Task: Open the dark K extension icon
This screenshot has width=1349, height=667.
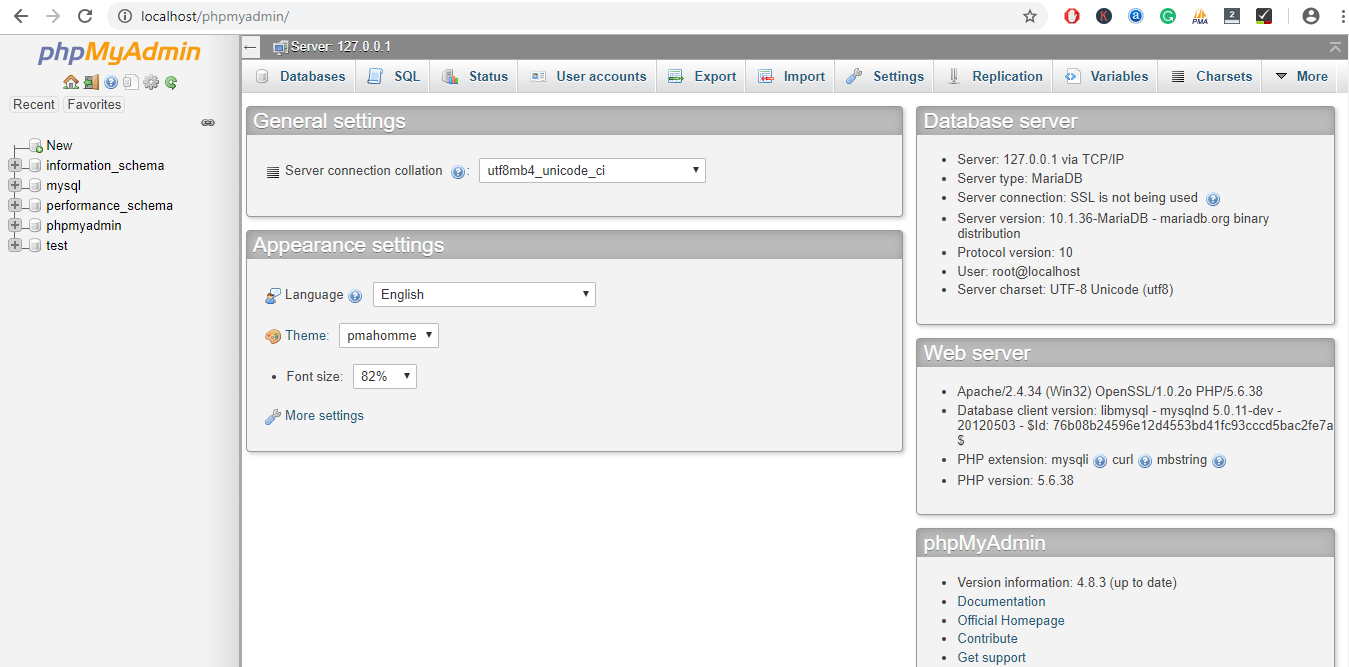Action: 1104,16
